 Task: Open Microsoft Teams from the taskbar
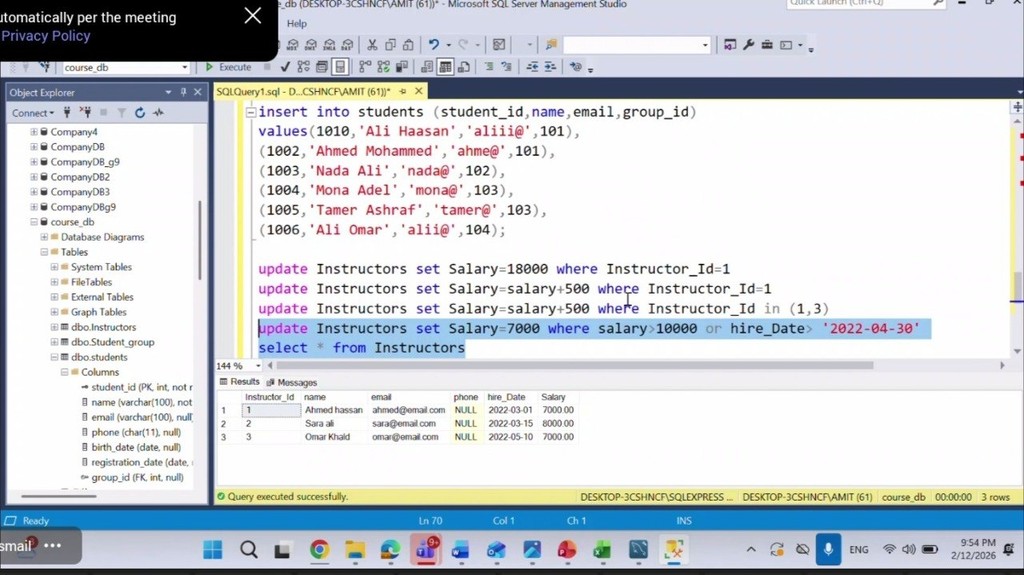tap(425, 549)
